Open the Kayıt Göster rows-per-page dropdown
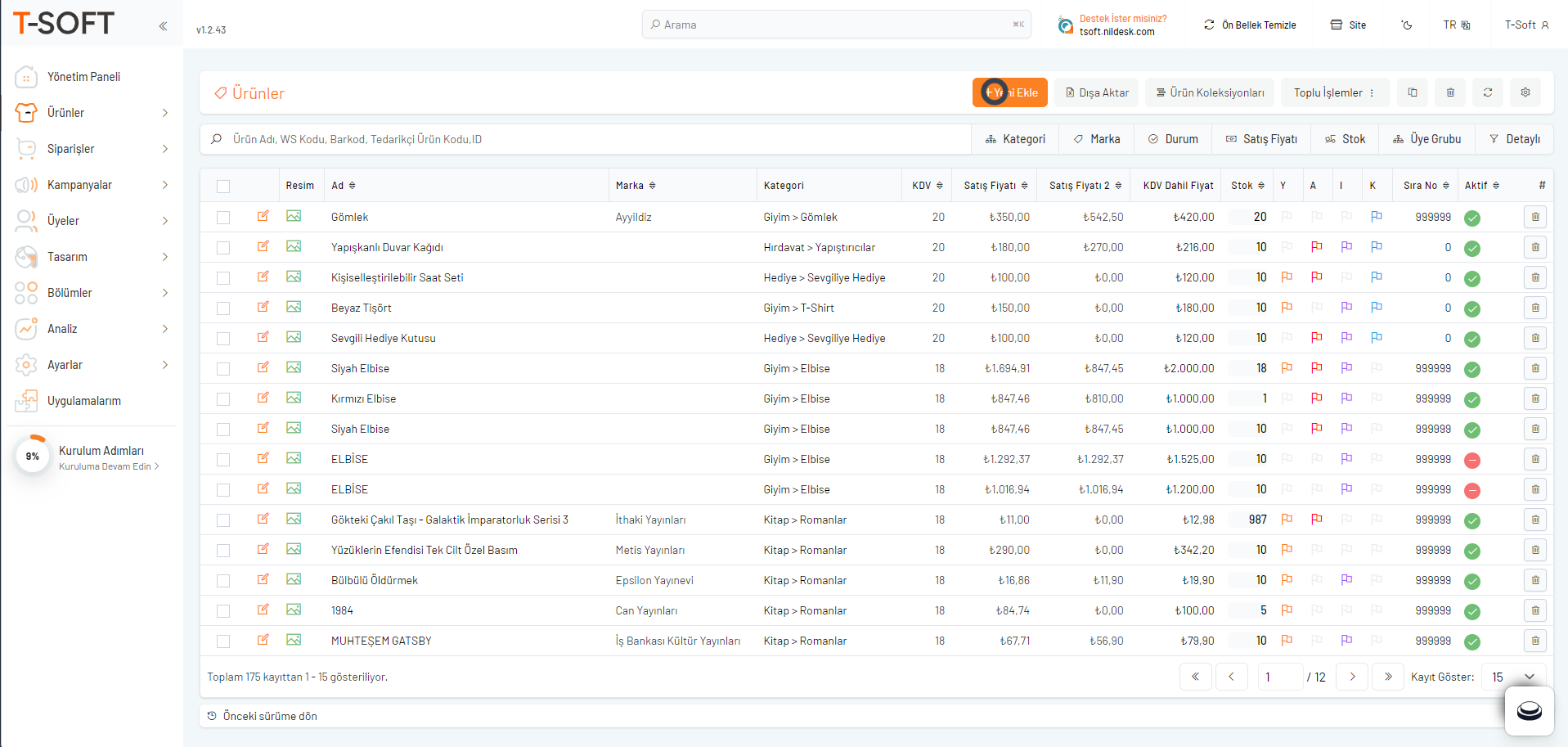Viewport: 1568px width, 747px height. coord(1512,677)
